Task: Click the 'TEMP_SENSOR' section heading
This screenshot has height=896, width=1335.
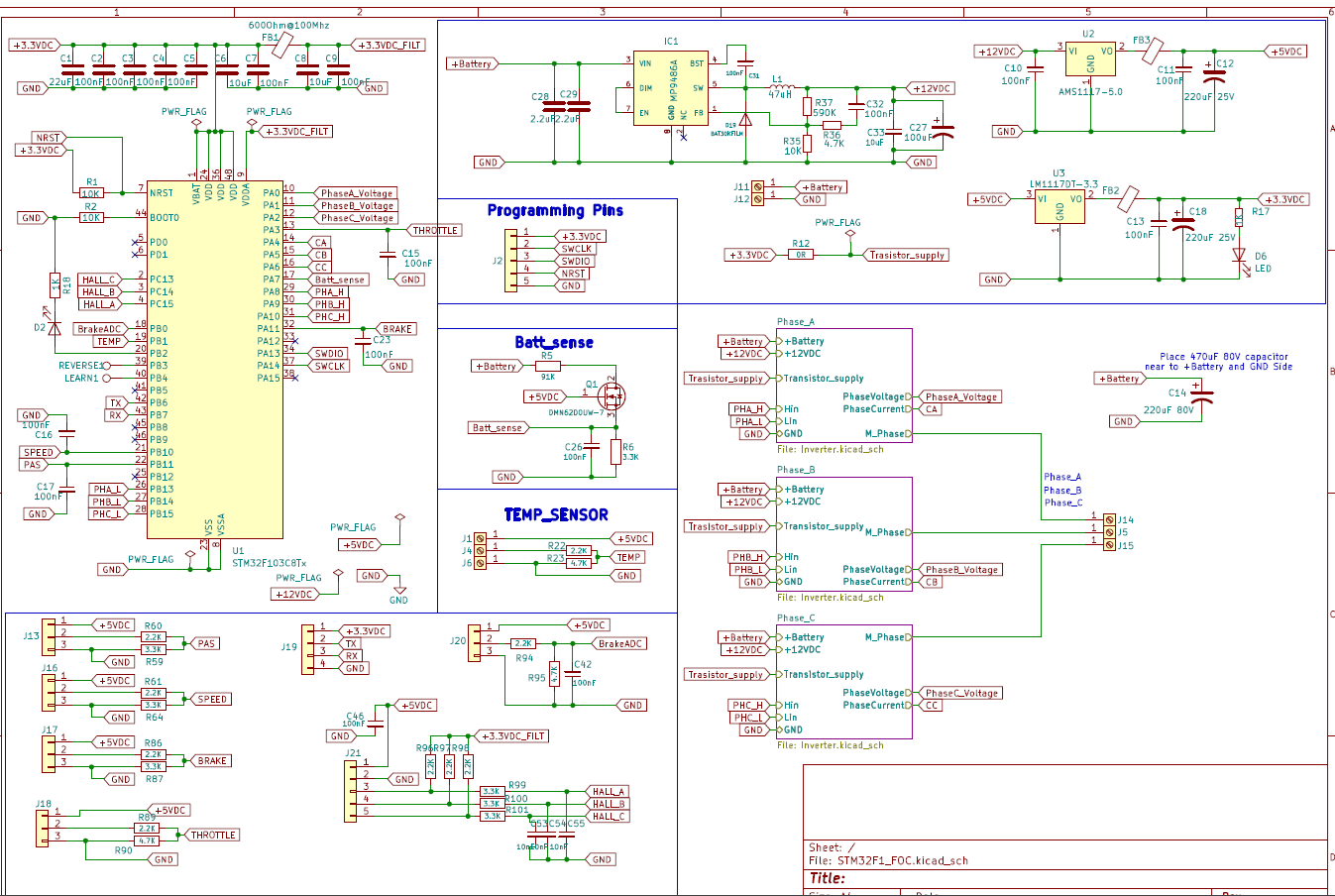Action: pos(556,514)
